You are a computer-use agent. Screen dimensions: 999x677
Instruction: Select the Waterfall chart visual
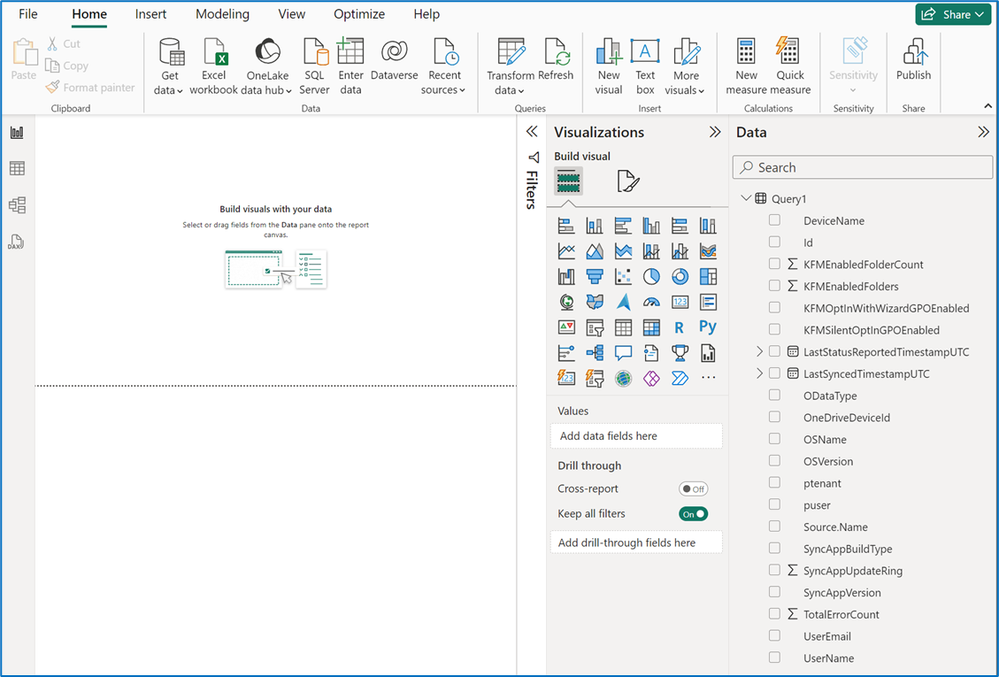566,276
